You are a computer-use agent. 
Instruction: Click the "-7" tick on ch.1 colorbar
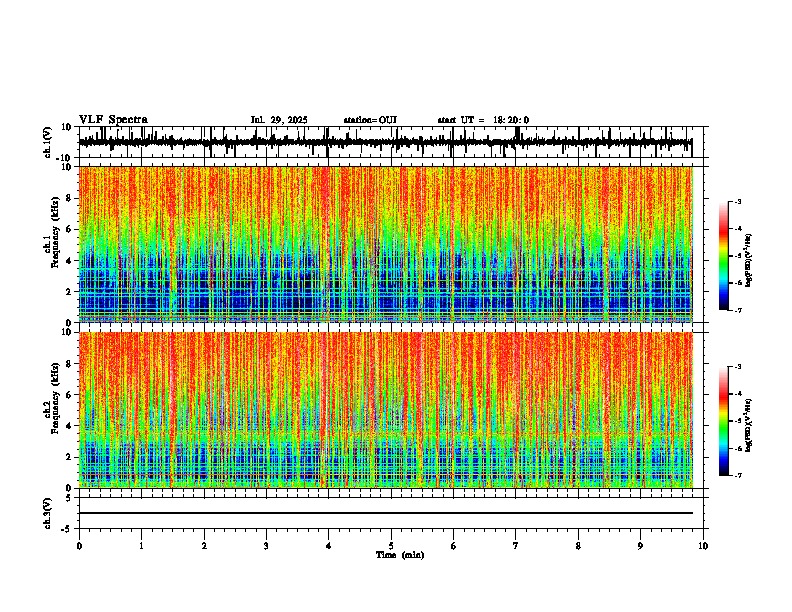click(738, 310)
